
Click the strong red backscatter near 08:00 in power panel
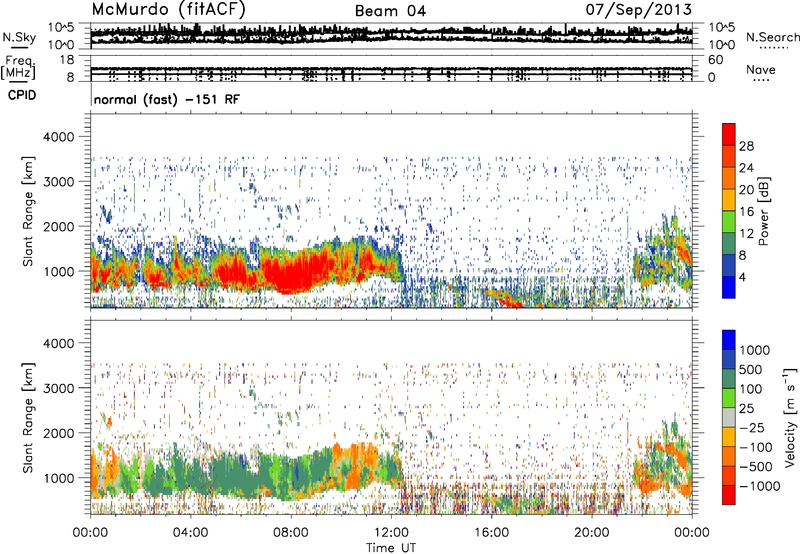[x=293, y=273]
